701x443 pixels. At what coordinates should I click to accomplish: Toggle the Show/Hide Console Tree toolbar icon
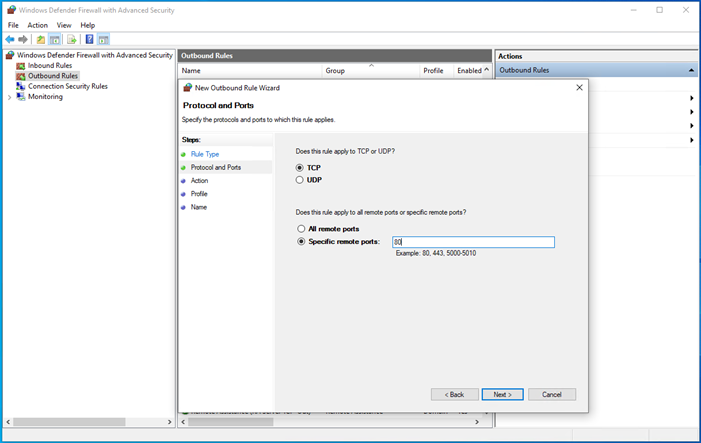(55, 39)
